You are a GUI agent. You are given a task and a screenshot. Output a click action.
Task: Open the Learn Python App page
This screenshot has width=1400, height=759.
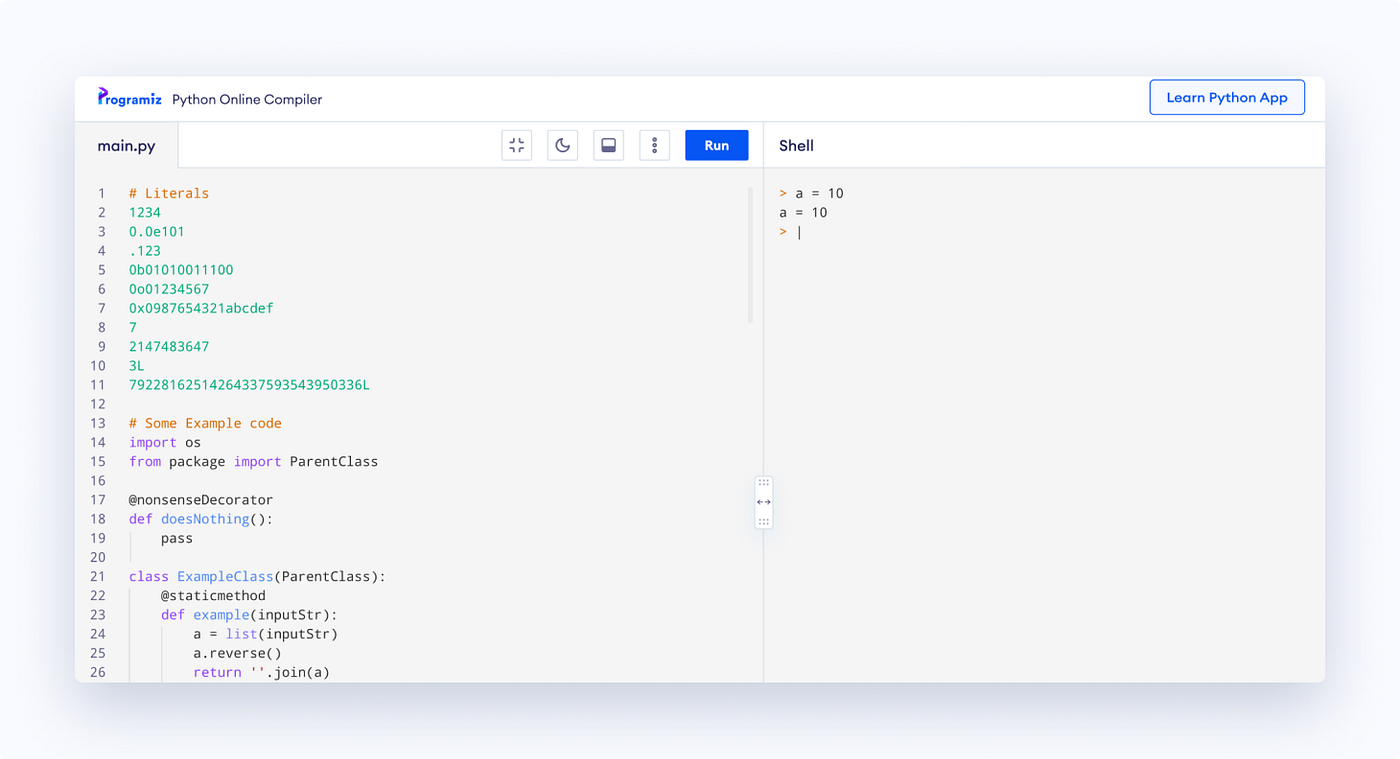[1227, 97]
